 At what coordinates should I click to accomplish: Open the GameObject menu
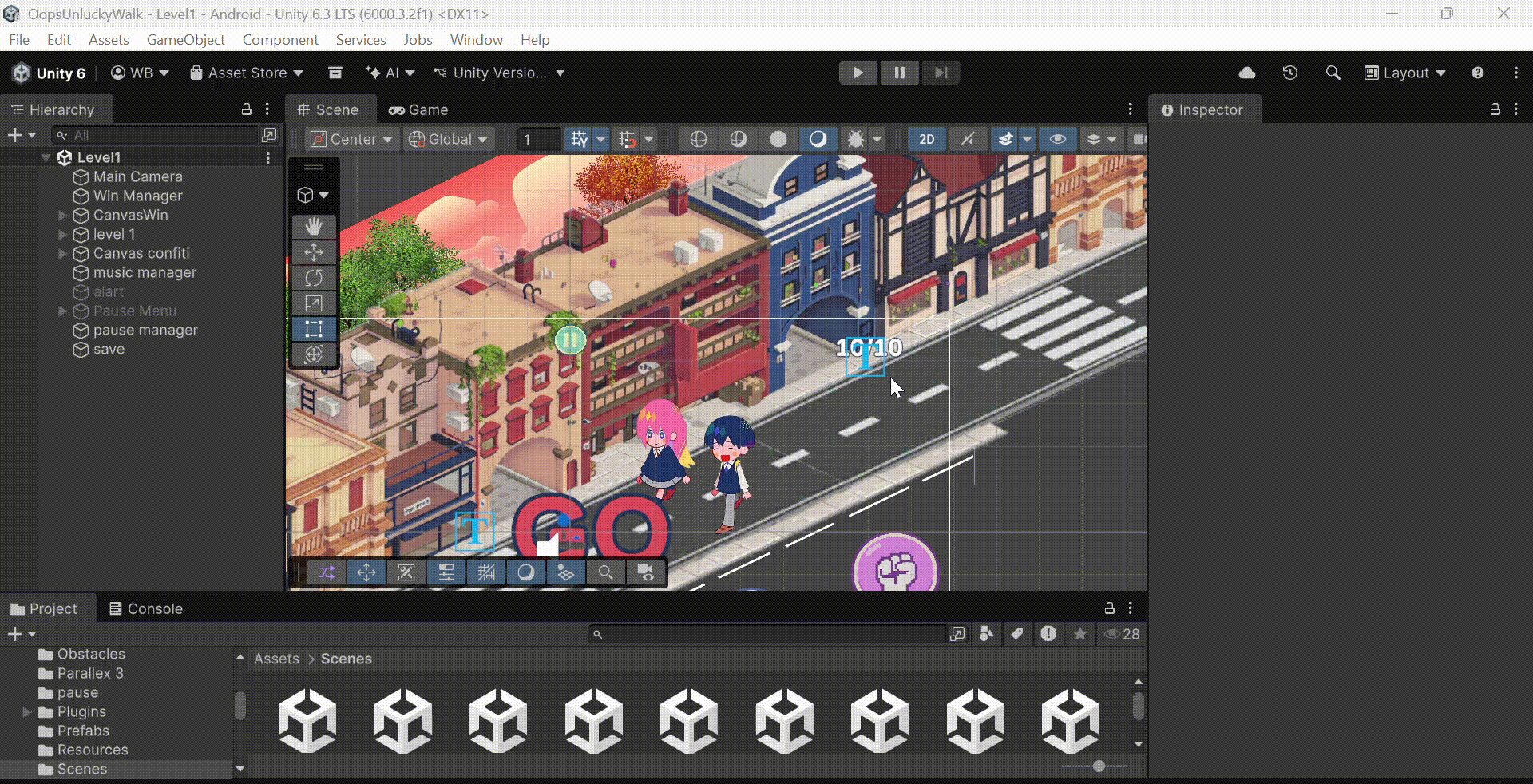click(x=185, y=39)
